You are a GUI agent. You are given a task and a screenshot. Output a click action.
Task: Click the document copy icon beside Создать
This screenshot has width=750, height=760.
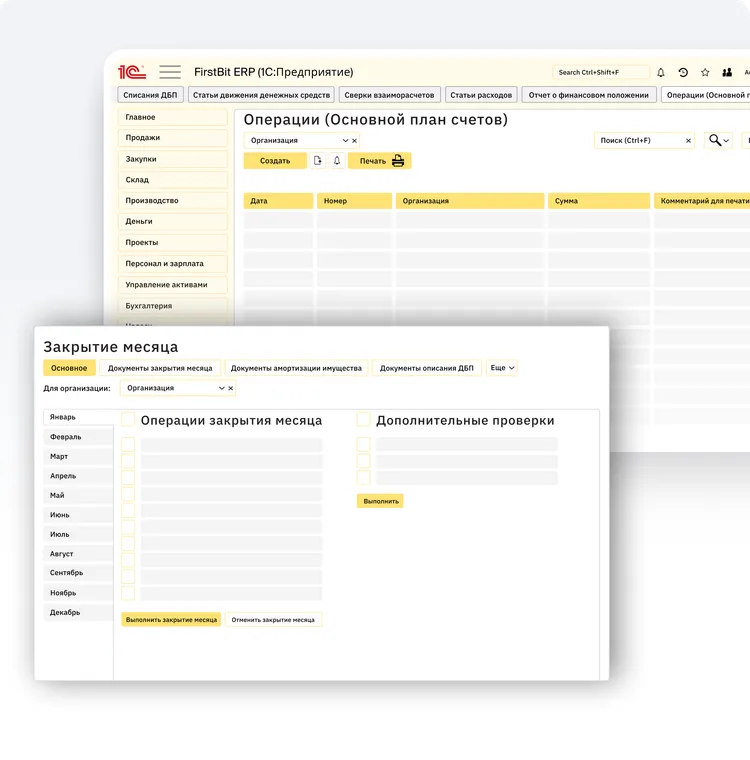[318, 161]
